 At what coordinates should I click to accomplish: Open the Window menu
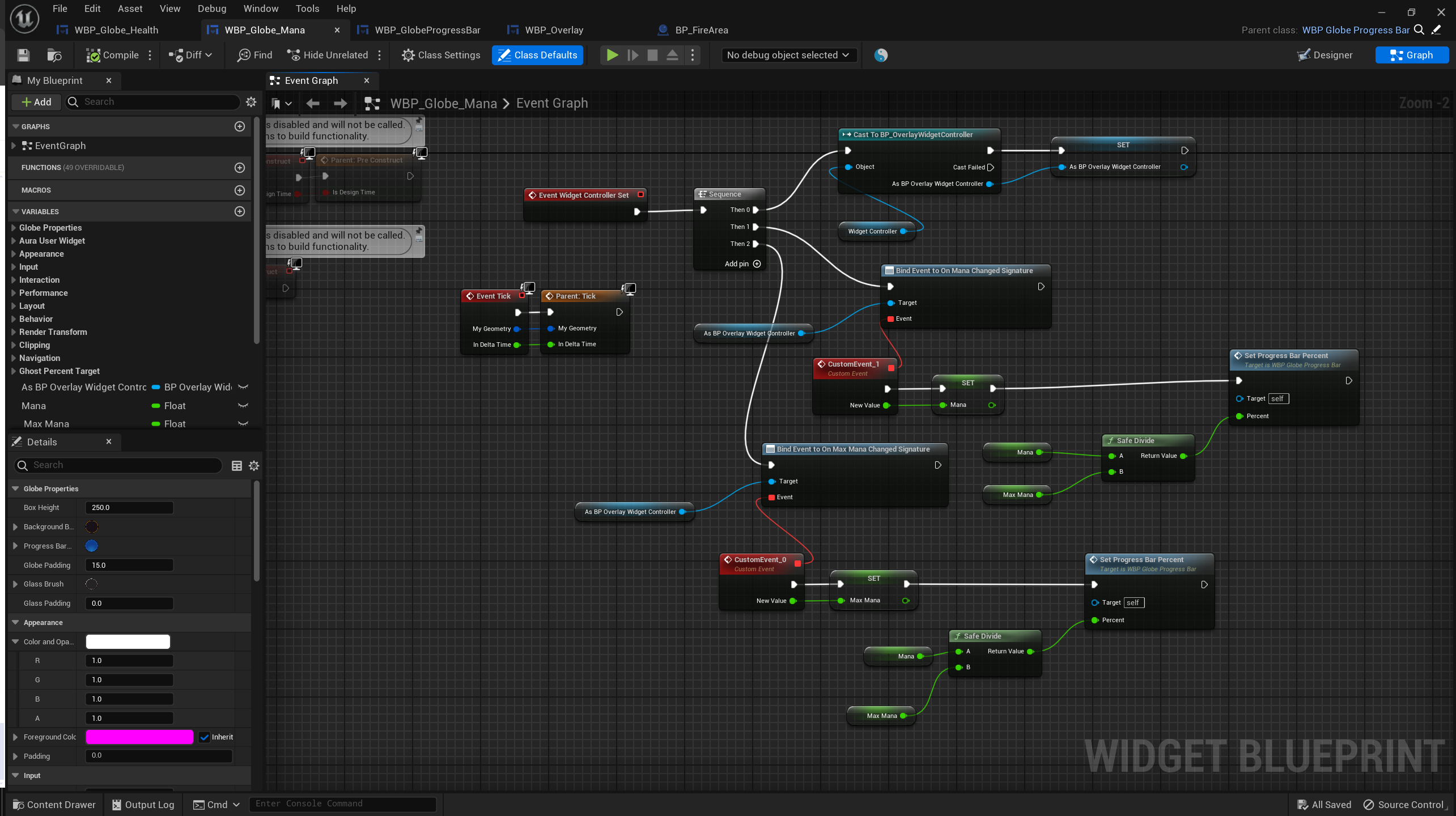click(x=260, y=8)
